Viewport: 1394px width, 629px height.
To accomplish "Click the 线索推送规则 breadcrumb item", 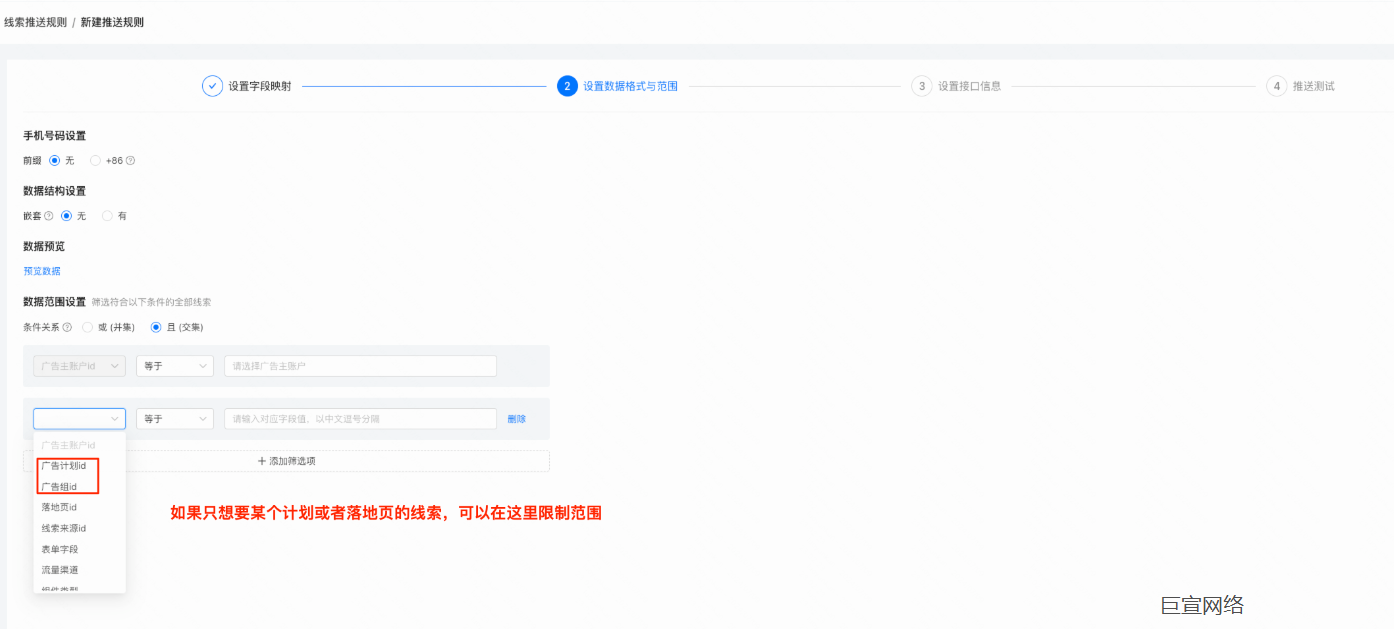I will point(37,21).
